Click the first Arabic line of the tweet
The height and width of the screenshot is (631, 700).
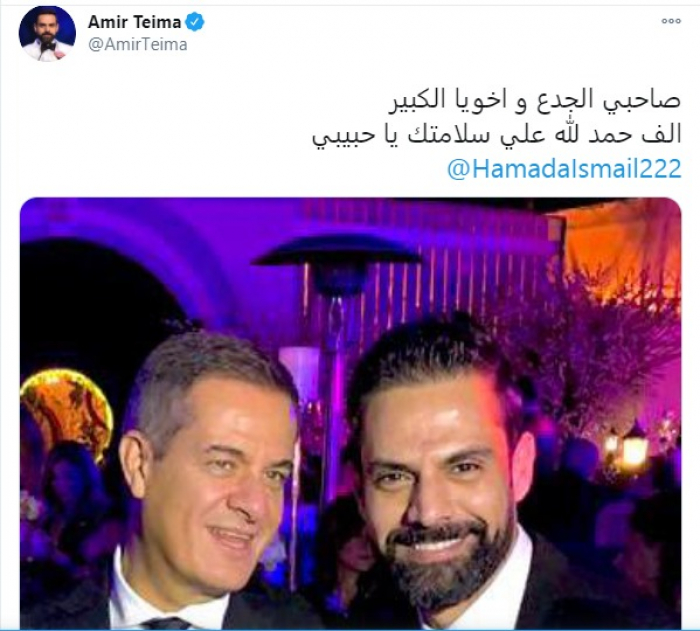pyautogui.click(x=536, y=99)
